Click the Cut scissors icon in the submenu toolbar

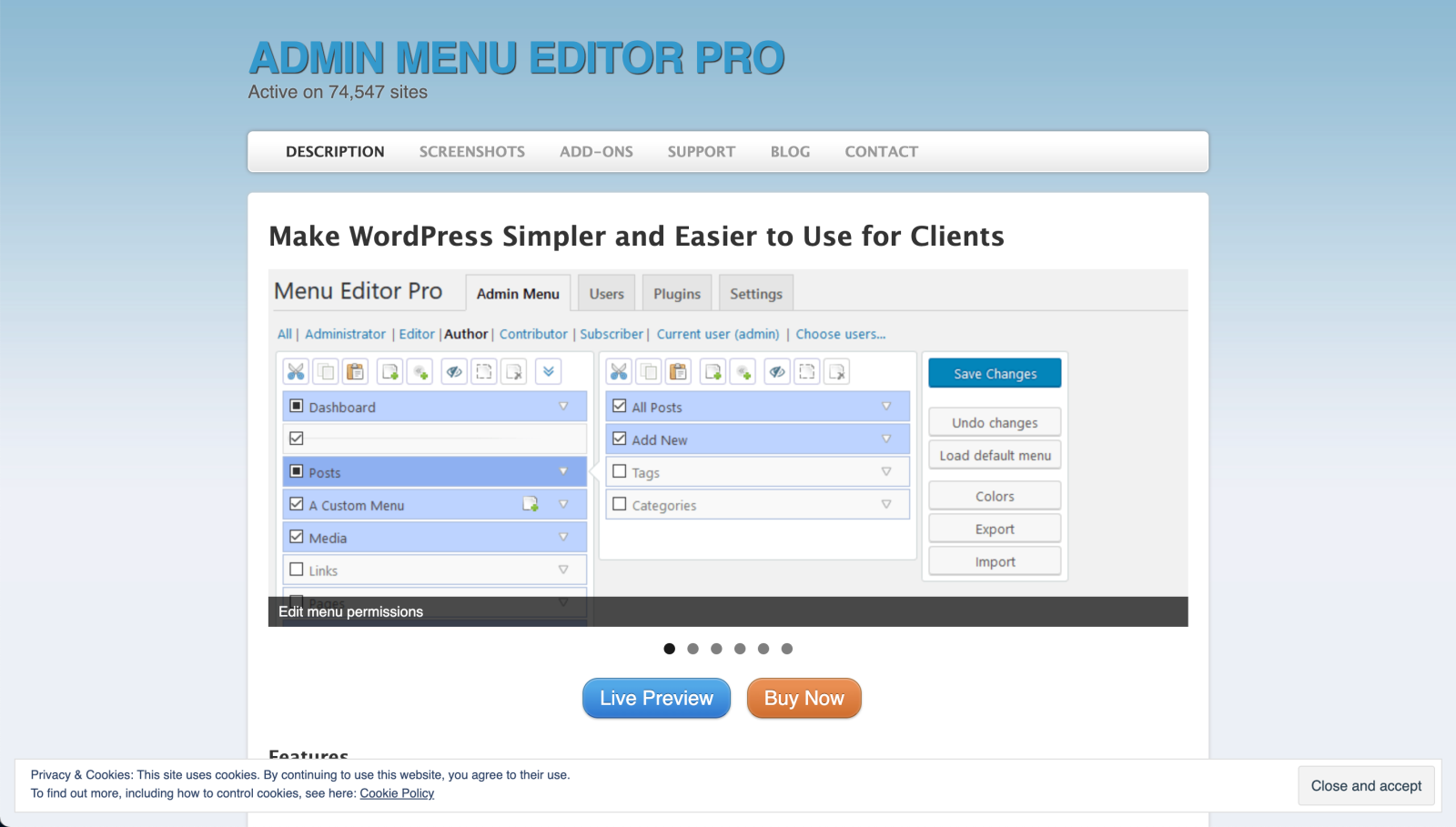619,371
